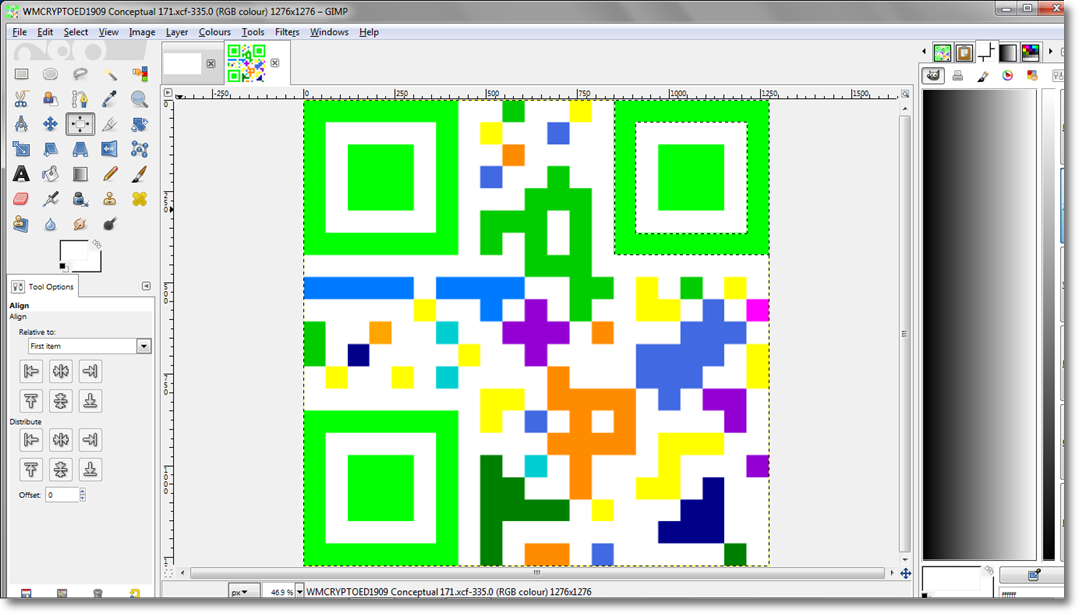Open the Colours menu
Viewport: 1080px width, 615px height.
click(215, 32)
